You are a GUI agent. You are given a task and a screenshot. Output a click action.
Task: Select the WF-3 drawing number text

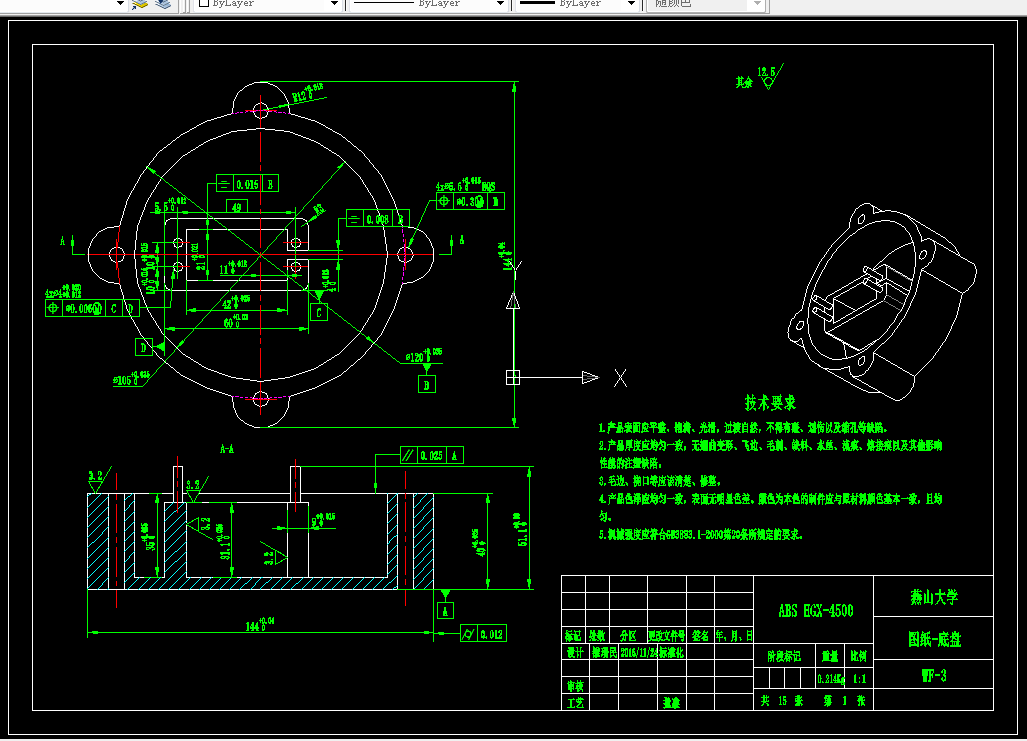click(934, 675)
